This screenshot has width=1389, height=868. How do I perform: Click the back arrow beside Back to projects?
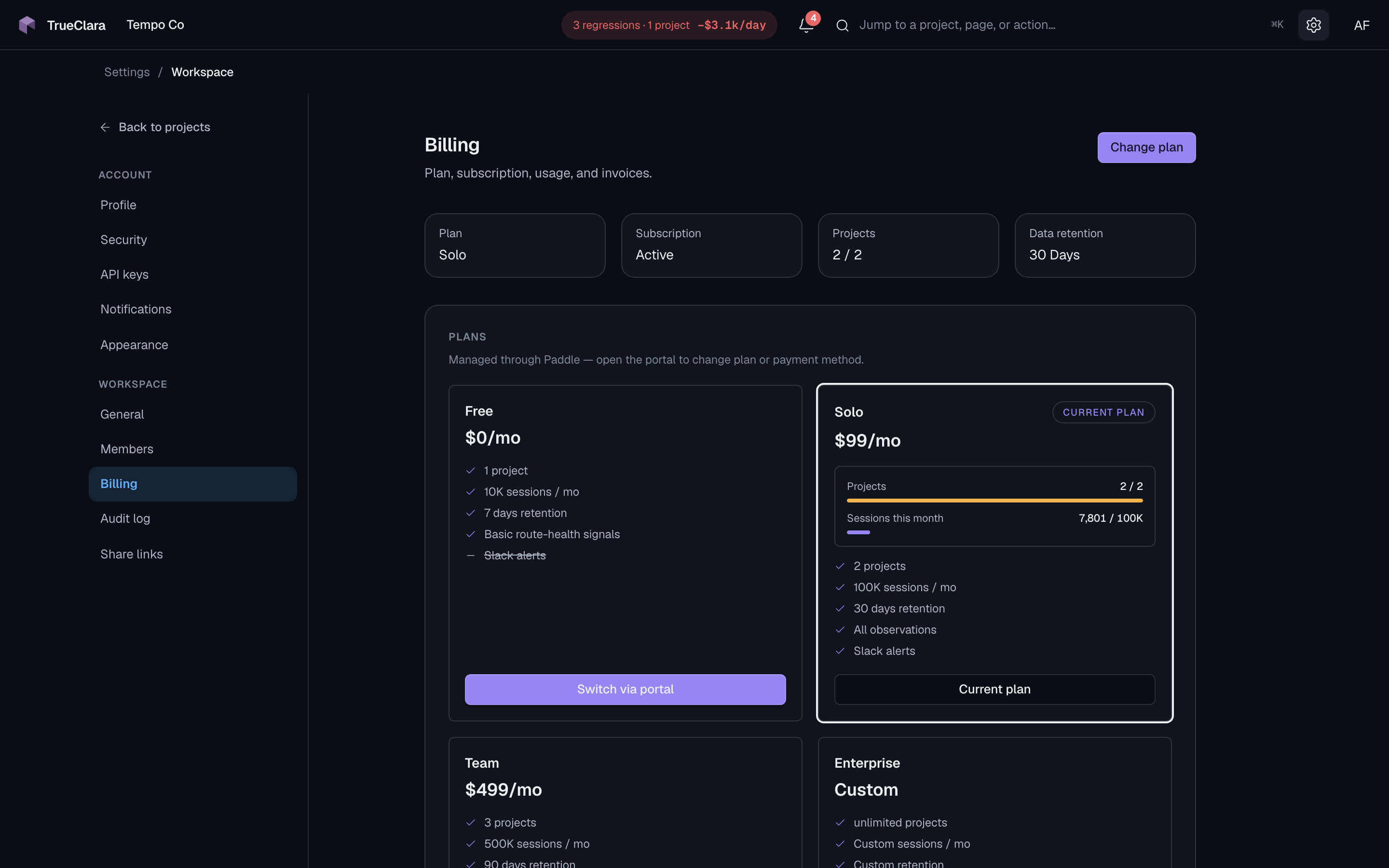[105, 127]
